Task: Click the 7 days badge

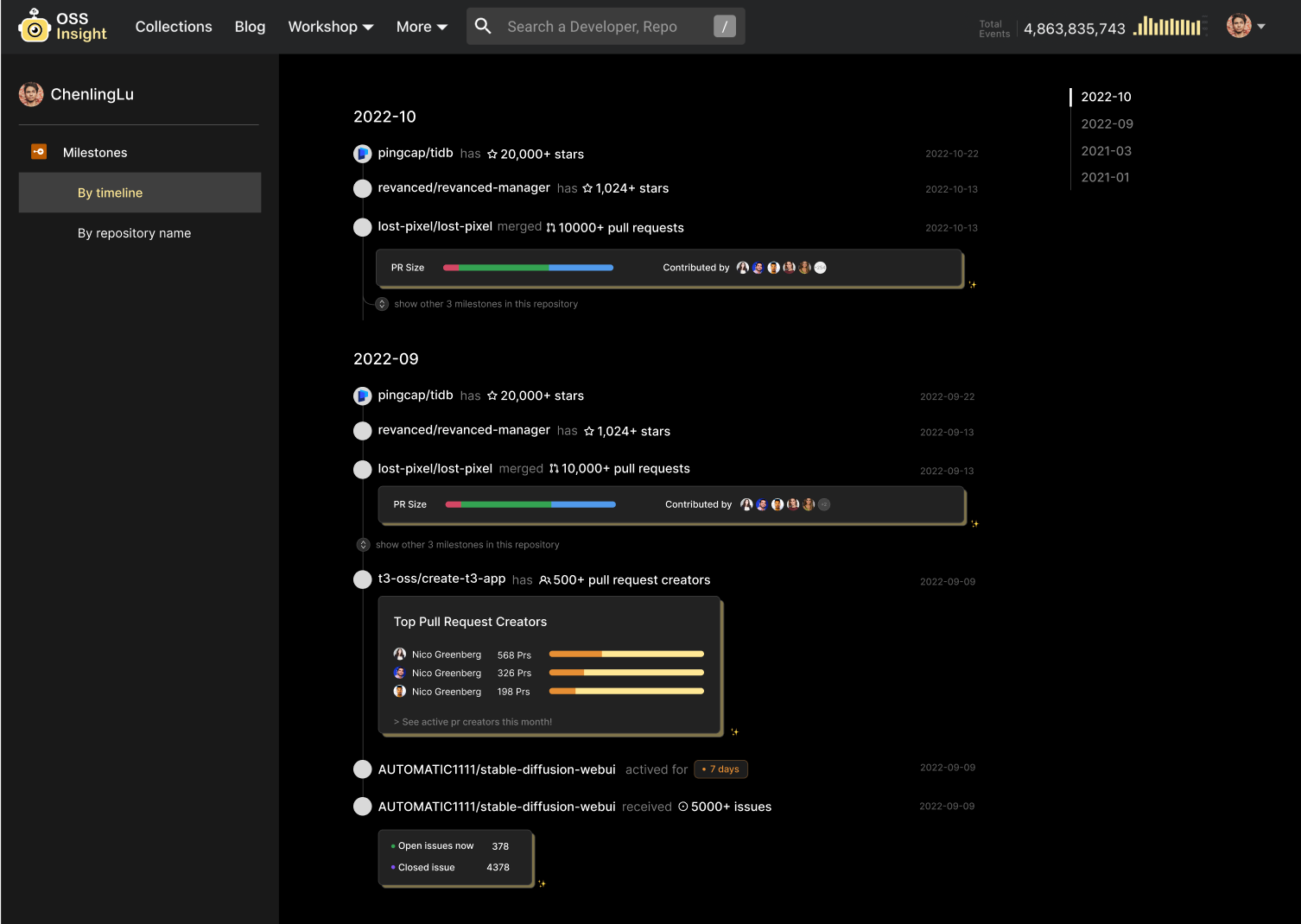Action: (721, 769)
